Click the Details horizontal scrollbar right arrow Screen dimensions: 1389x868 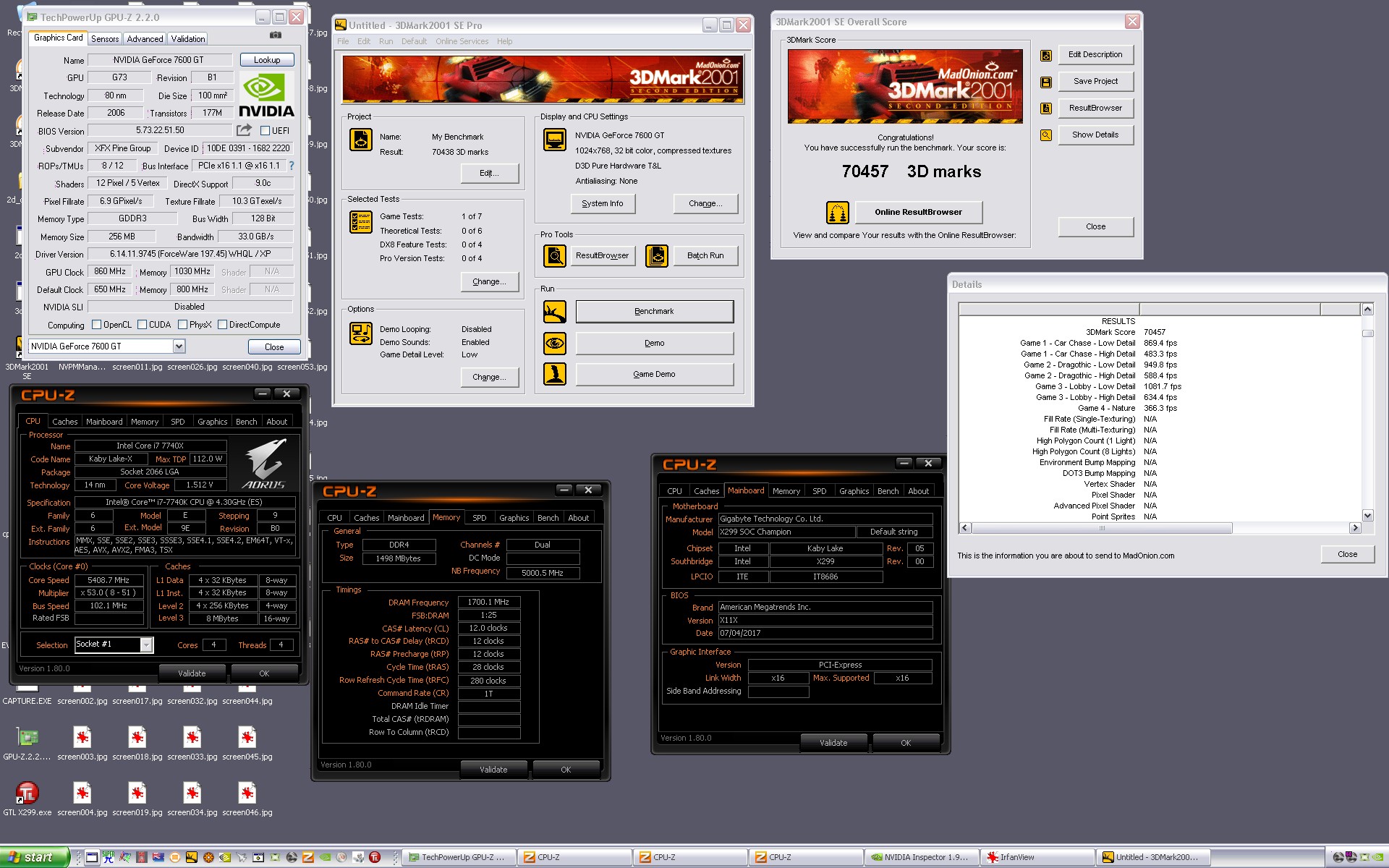(x=1355, y=528)
